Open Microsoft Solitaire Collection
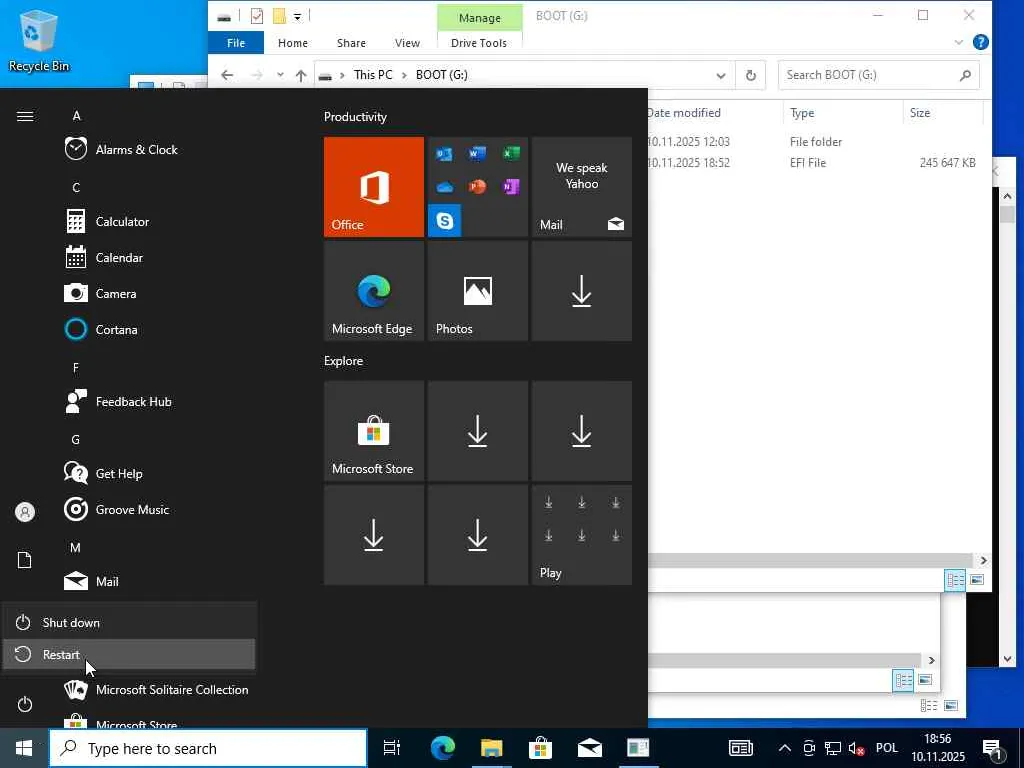This screenshot has width=1024, height=768. 156,690
